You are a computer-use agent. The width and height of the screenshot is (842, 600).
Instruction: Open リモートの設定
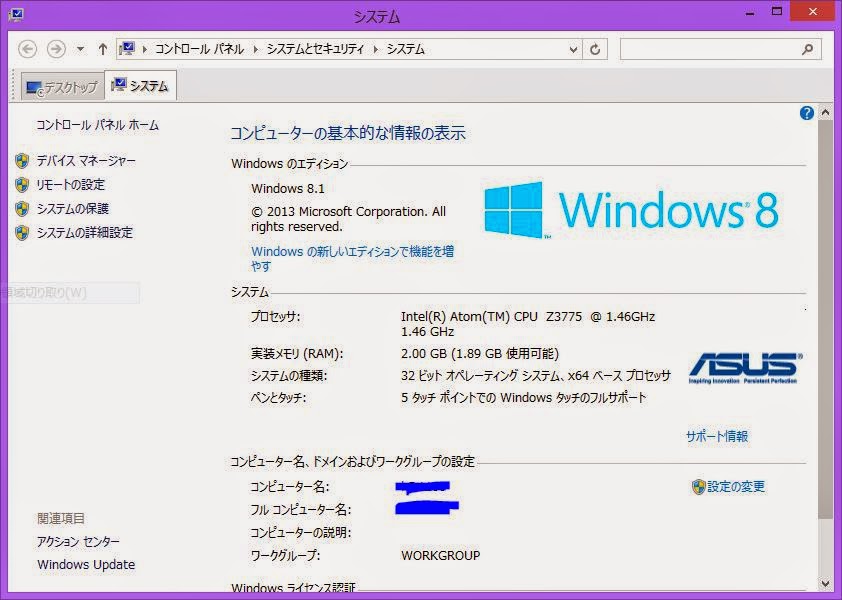click(x=71, y=185)
